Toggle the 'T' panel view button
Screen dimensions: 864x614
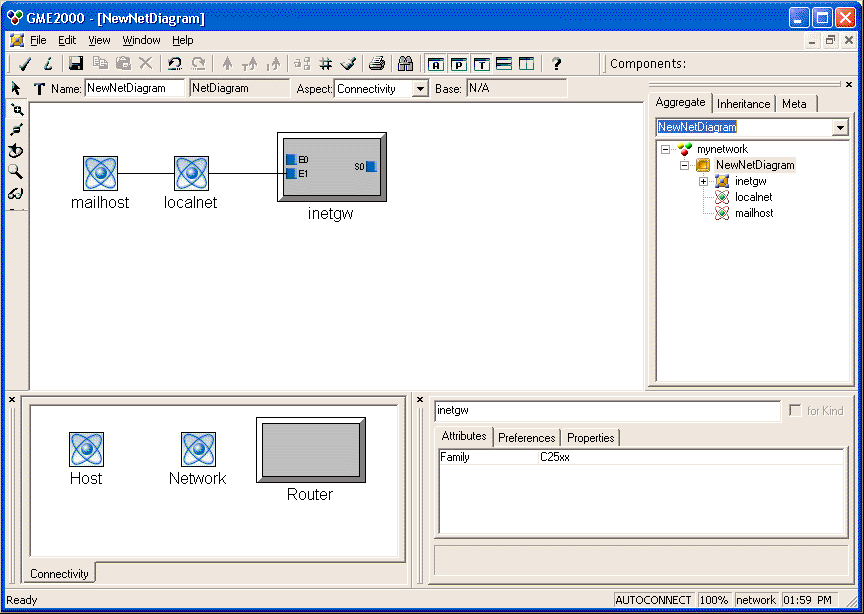[x=482, y=64]
